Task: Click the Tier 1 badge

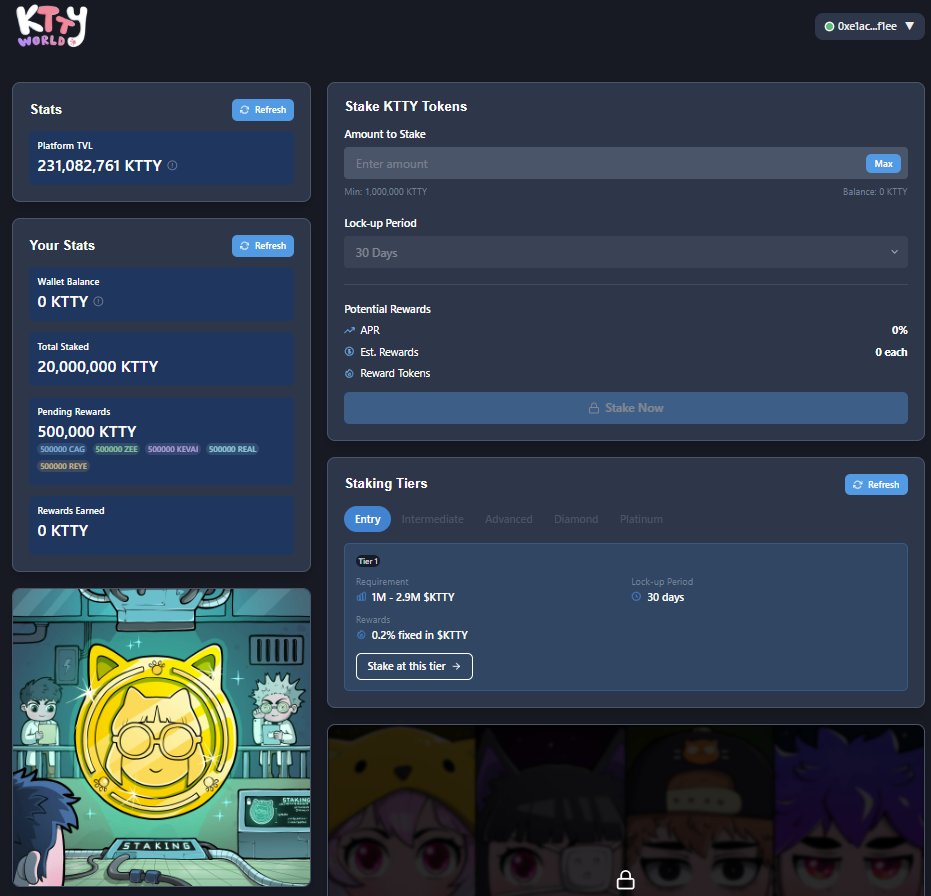Action: point(368,561)
